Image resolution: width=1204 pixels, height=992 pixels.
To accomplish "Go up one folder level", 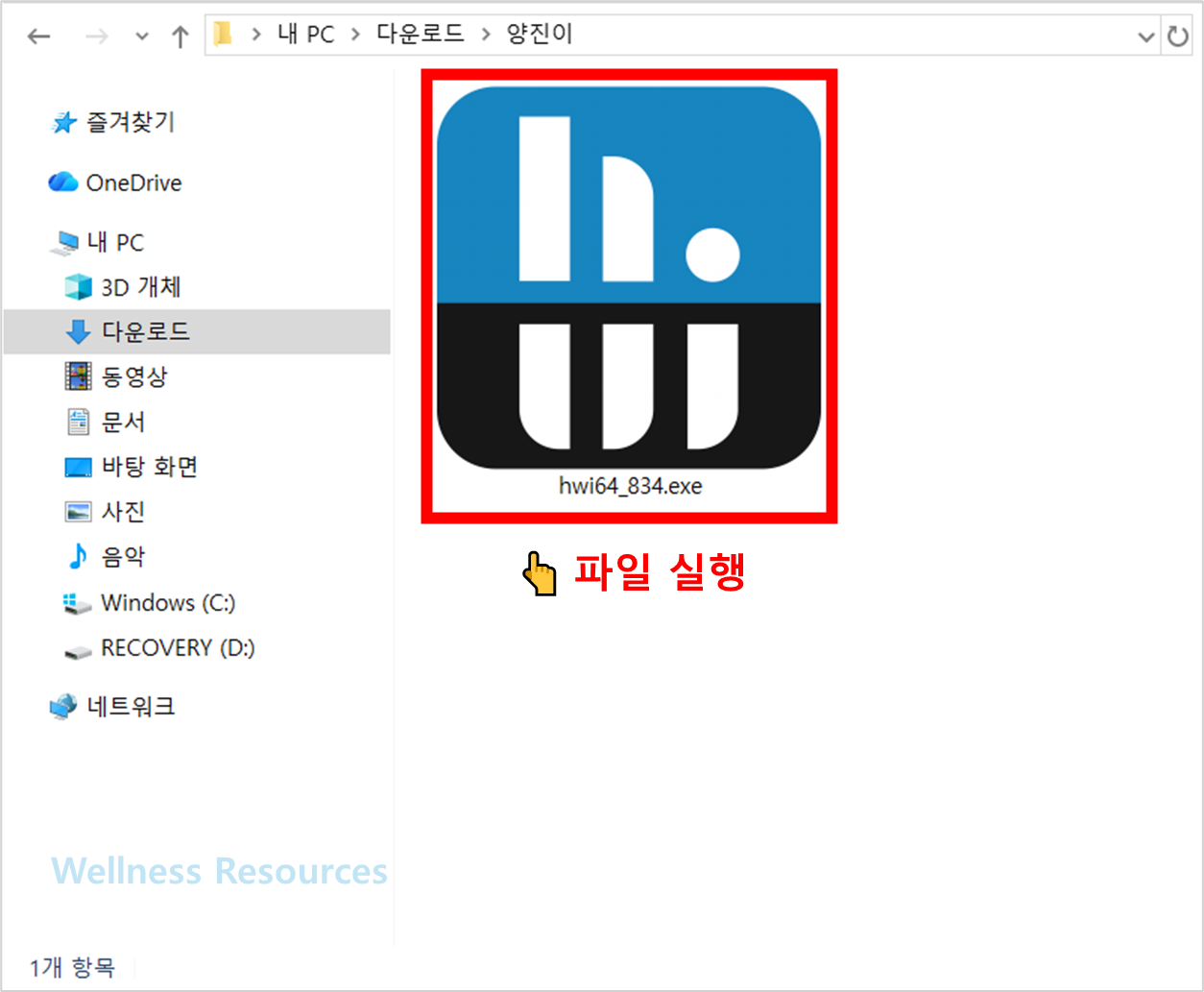I will [x=180, y=36].
